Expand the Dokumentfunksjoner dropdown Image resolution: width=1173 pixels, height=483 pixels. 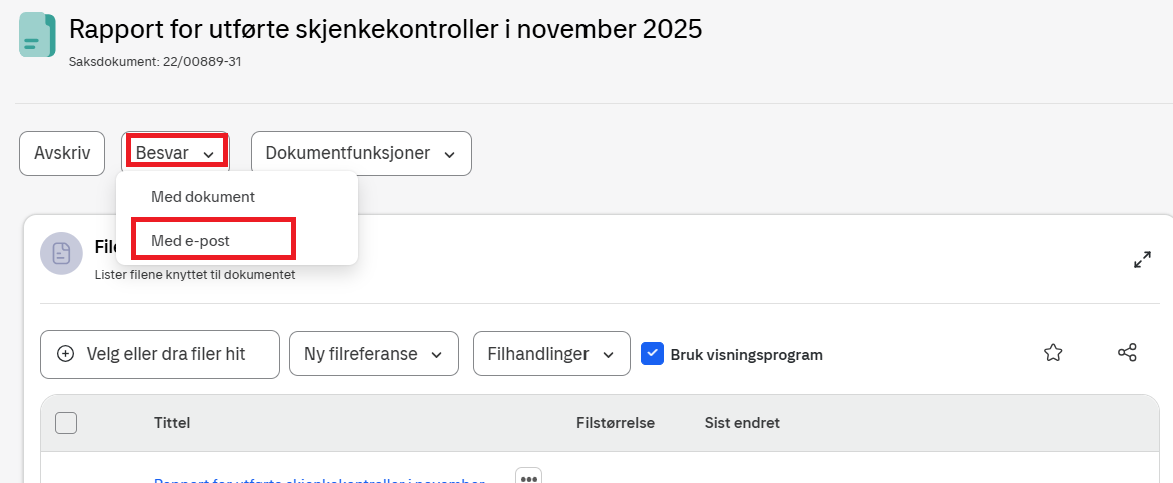360,153
